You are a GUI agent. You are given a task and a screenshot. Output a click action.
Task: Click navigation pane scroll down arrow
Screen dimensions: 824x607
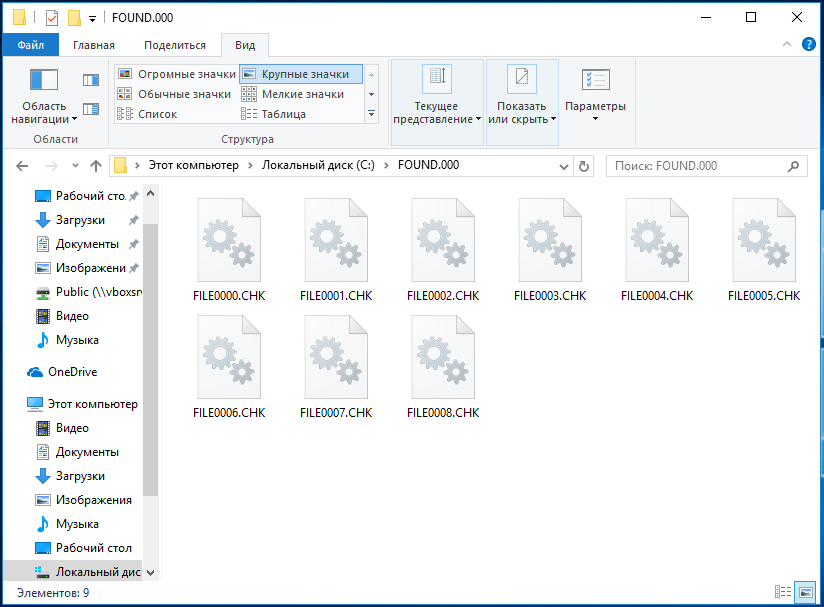tap(150, 573)
